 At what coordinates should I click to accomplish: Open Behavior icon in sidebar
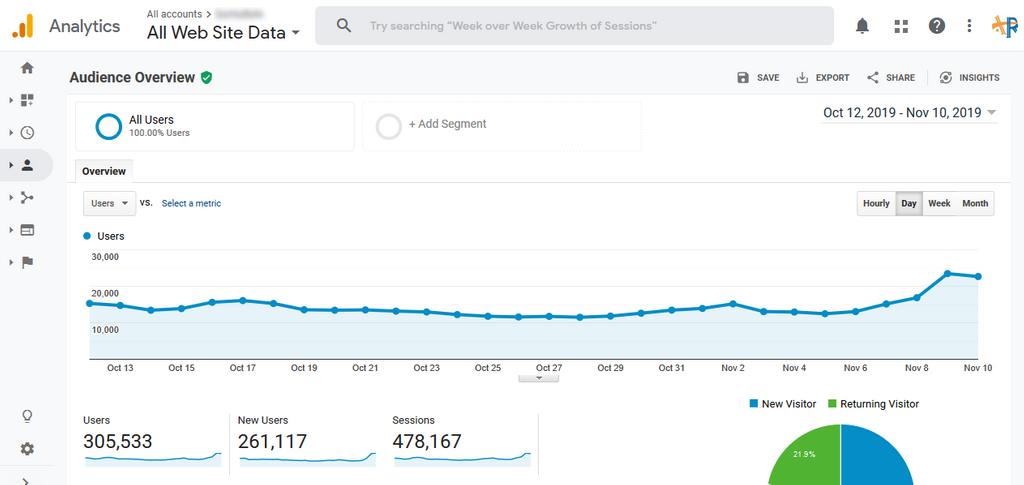(x=27, y=230)
